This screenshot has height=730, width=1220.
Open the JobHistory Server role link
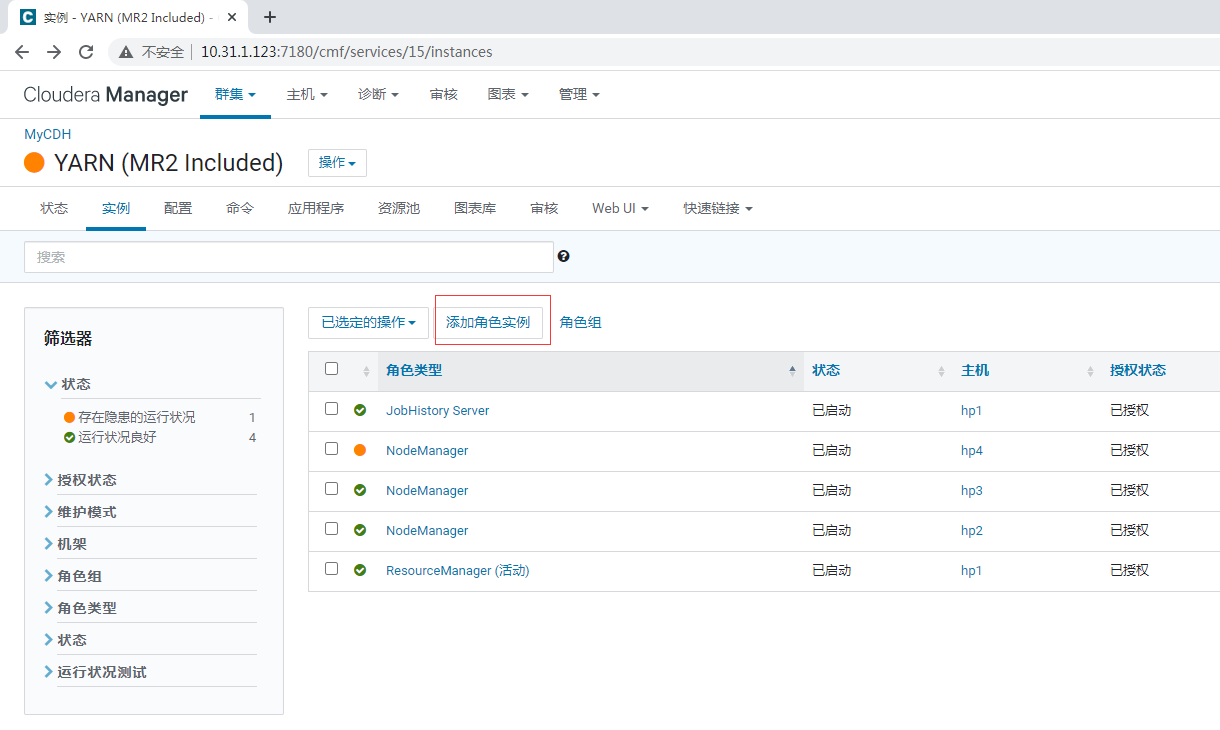tap(438, 410)
